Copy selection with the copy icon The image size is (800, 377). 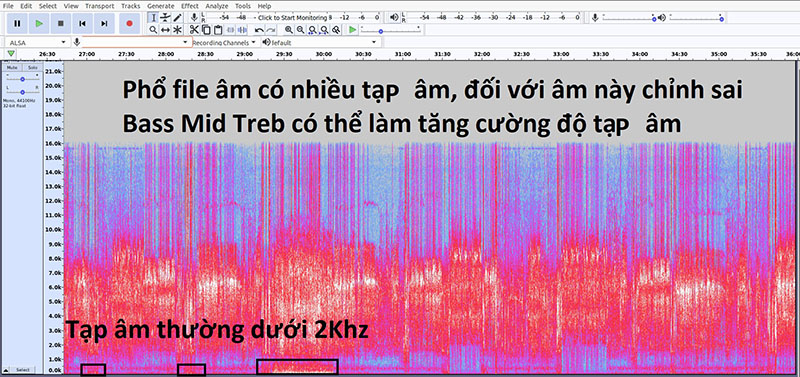206,30
